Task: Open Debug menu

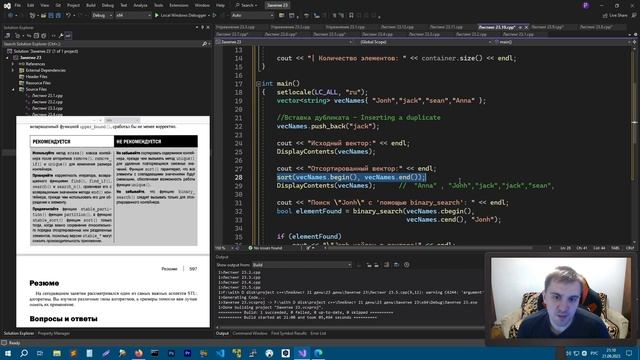Action: [x=108, y=5]
